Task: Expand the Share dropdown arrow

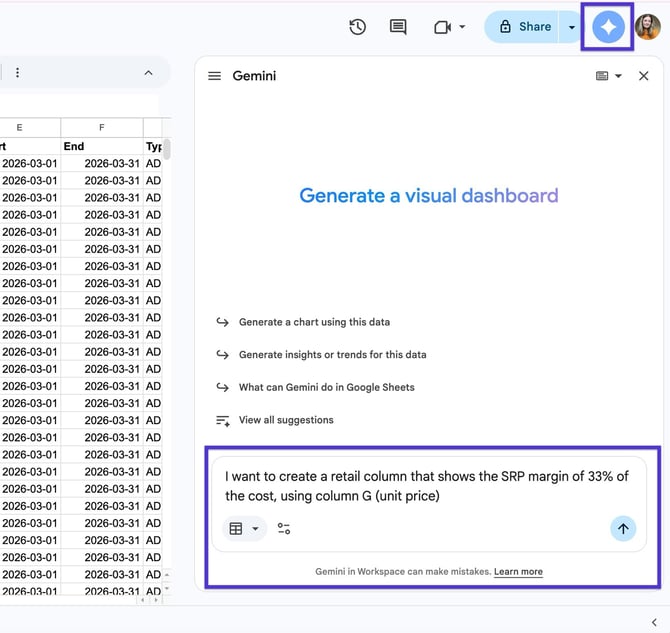Action: pyautogui.click(x=572, y=27)
